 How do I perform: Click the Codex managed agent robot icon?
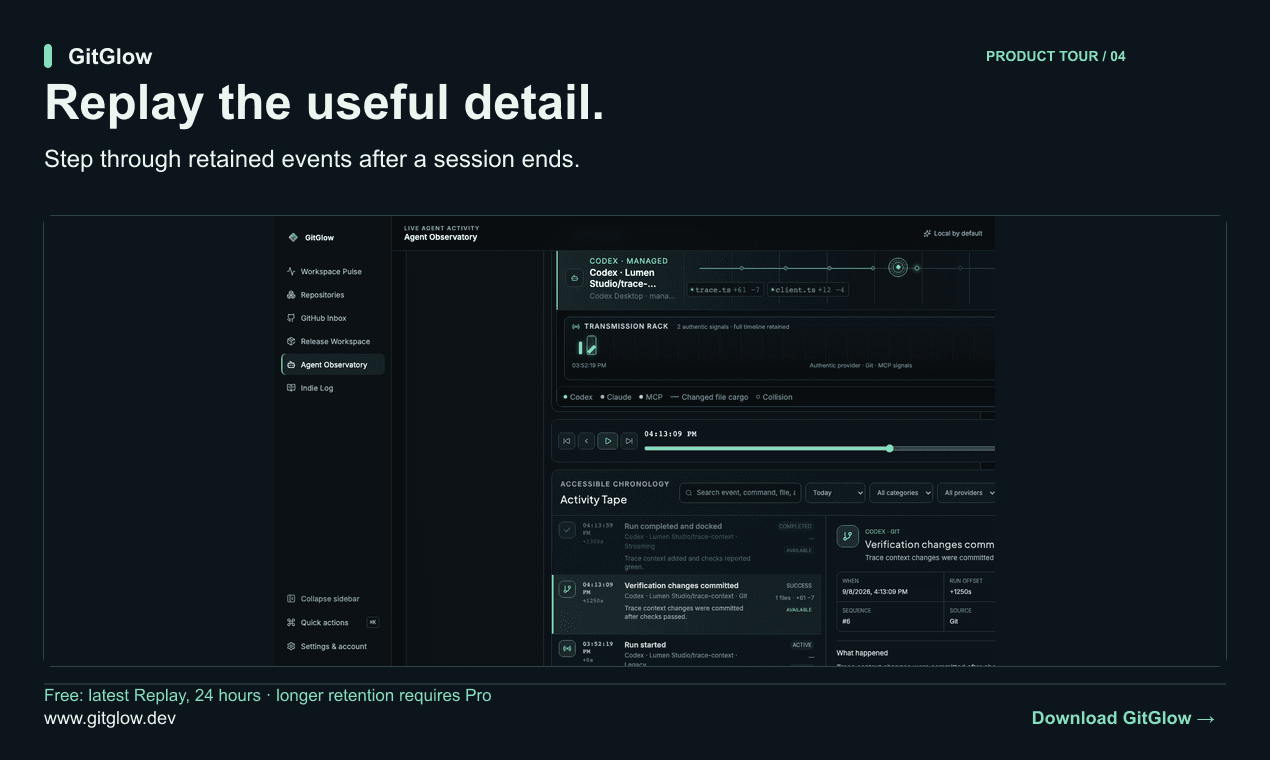(574, 279)
